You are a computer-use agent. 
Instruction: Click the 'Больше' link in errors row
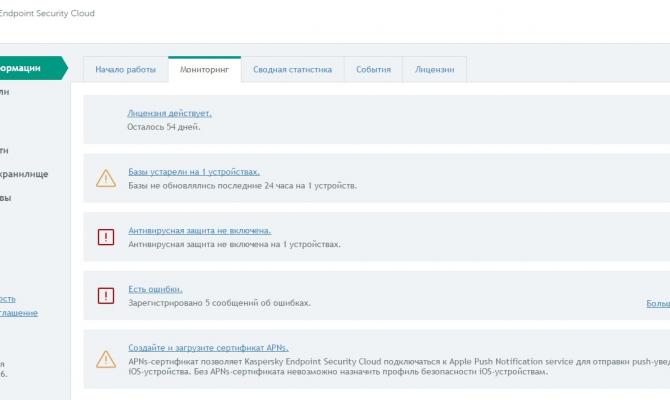pos(658,302)
